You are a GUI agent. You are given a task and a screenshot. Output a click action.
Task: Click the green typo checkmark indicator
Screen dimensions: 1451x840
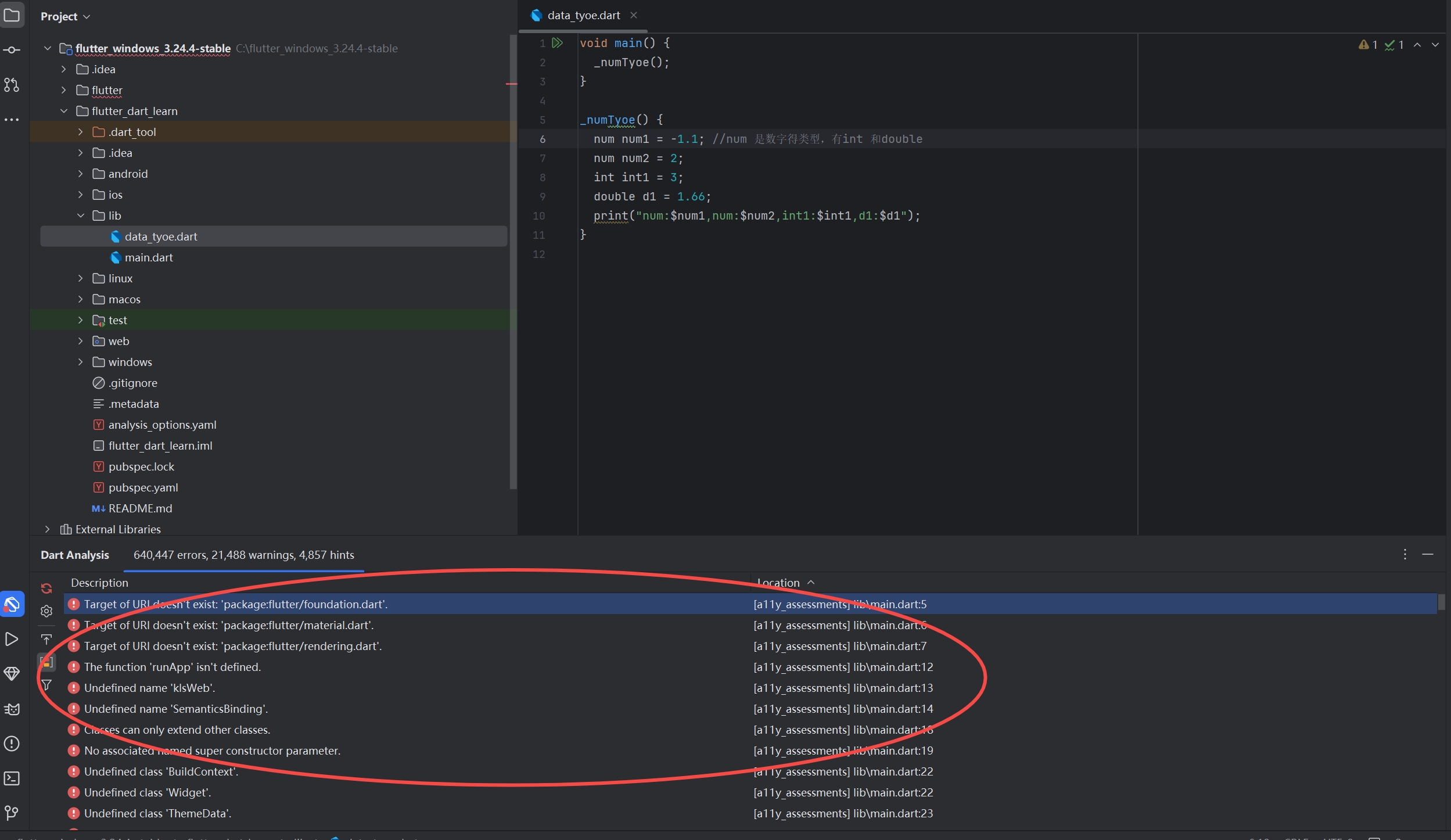(1393, 45)
